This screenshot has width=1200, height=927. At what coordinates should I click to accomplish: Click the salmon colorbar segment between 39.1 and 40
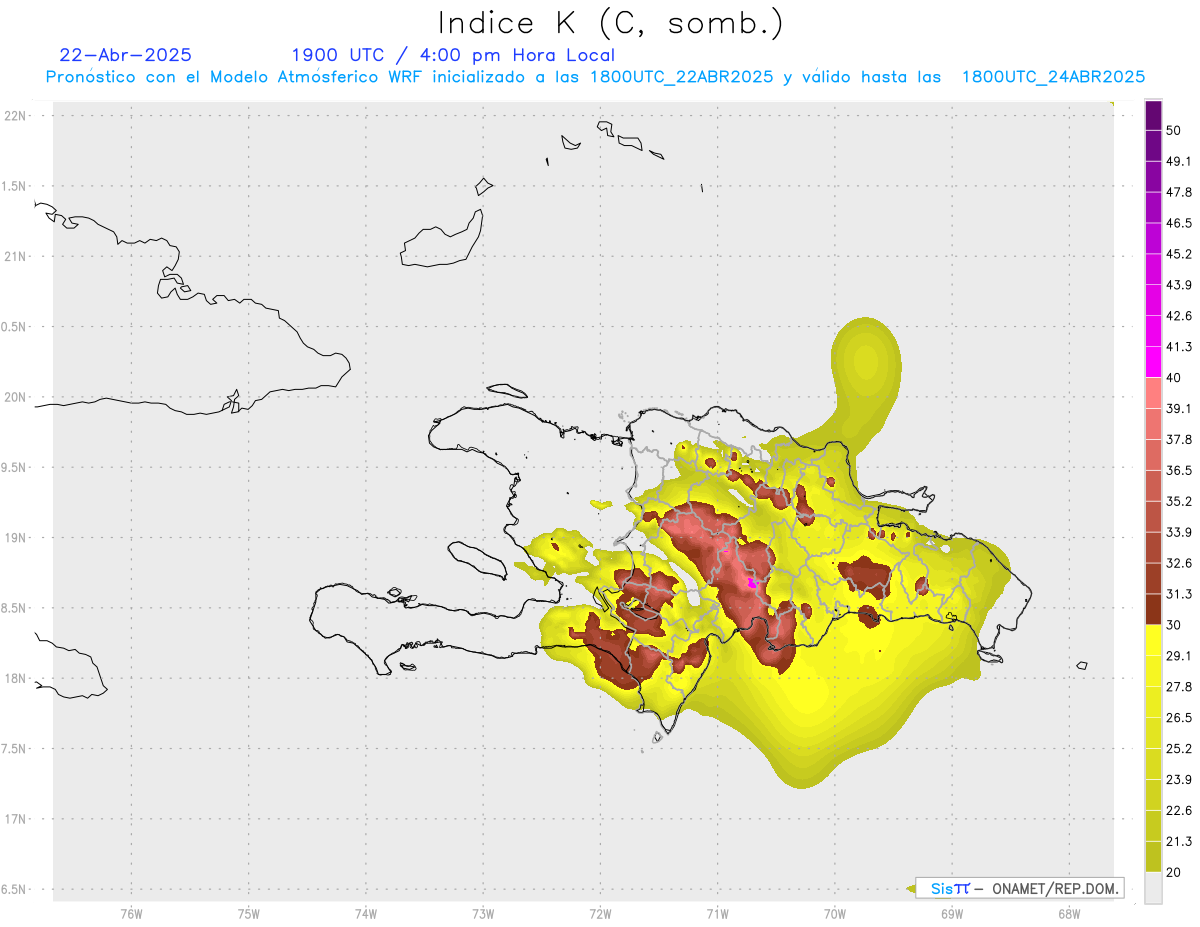tap(1154, 393)
